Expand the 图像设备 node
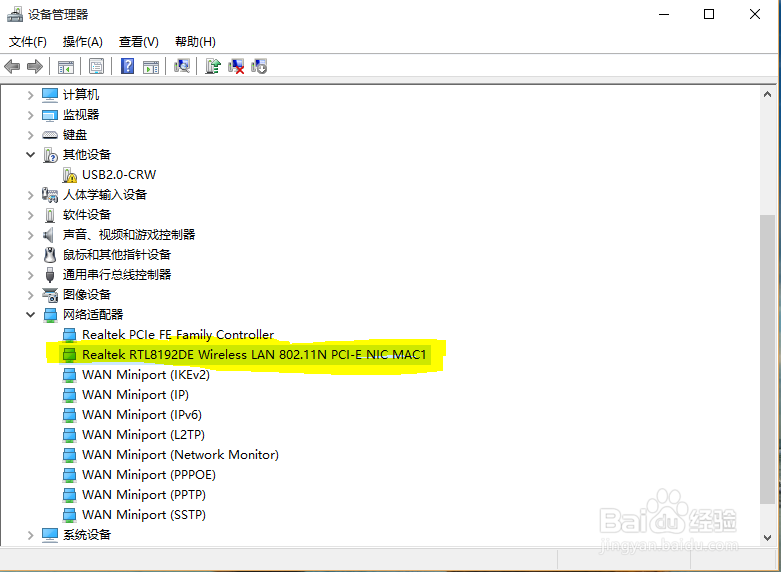The width and height of the screenshot is (781, 572). (30, 295)
